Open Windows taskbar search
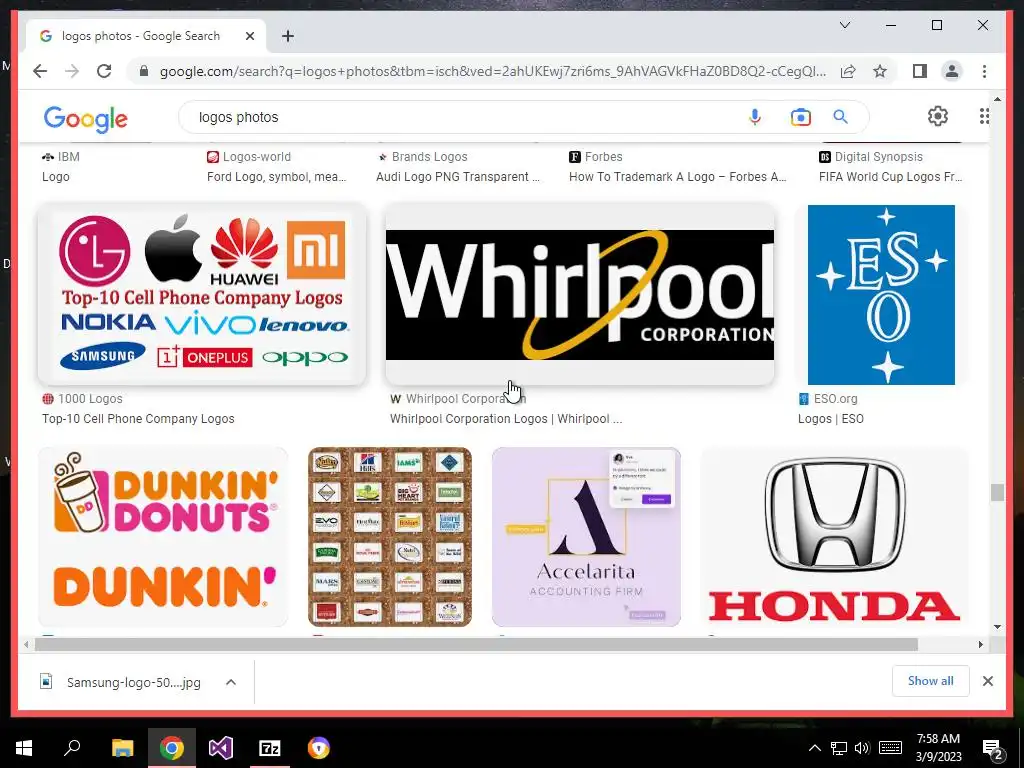 click(72, 748)
